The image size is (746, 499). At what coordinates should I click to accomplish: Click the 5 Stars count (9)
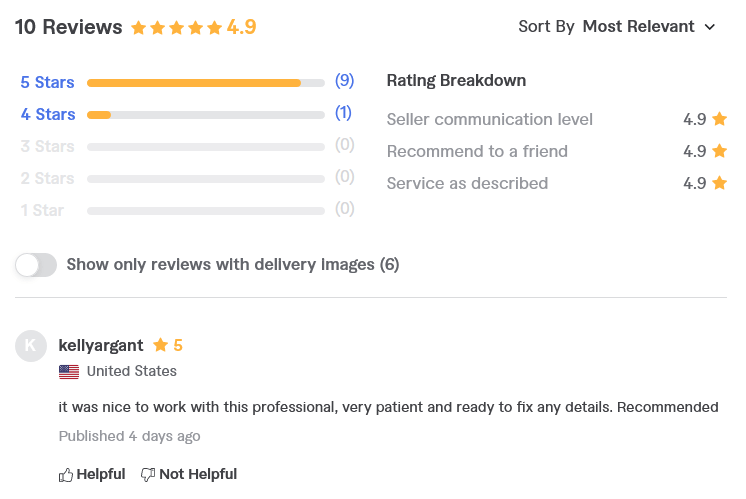tap(344, 81)
